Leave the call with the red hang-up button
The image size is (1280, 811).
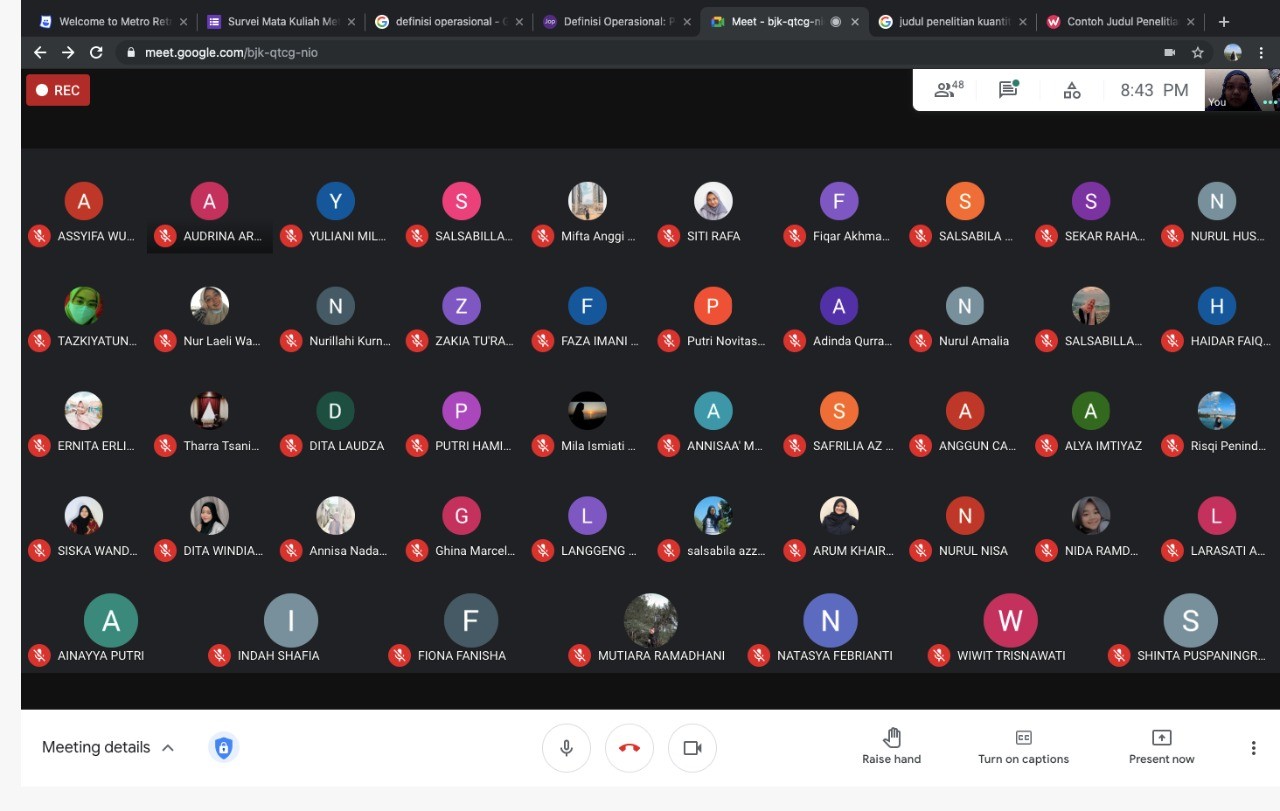click(629, 748)
